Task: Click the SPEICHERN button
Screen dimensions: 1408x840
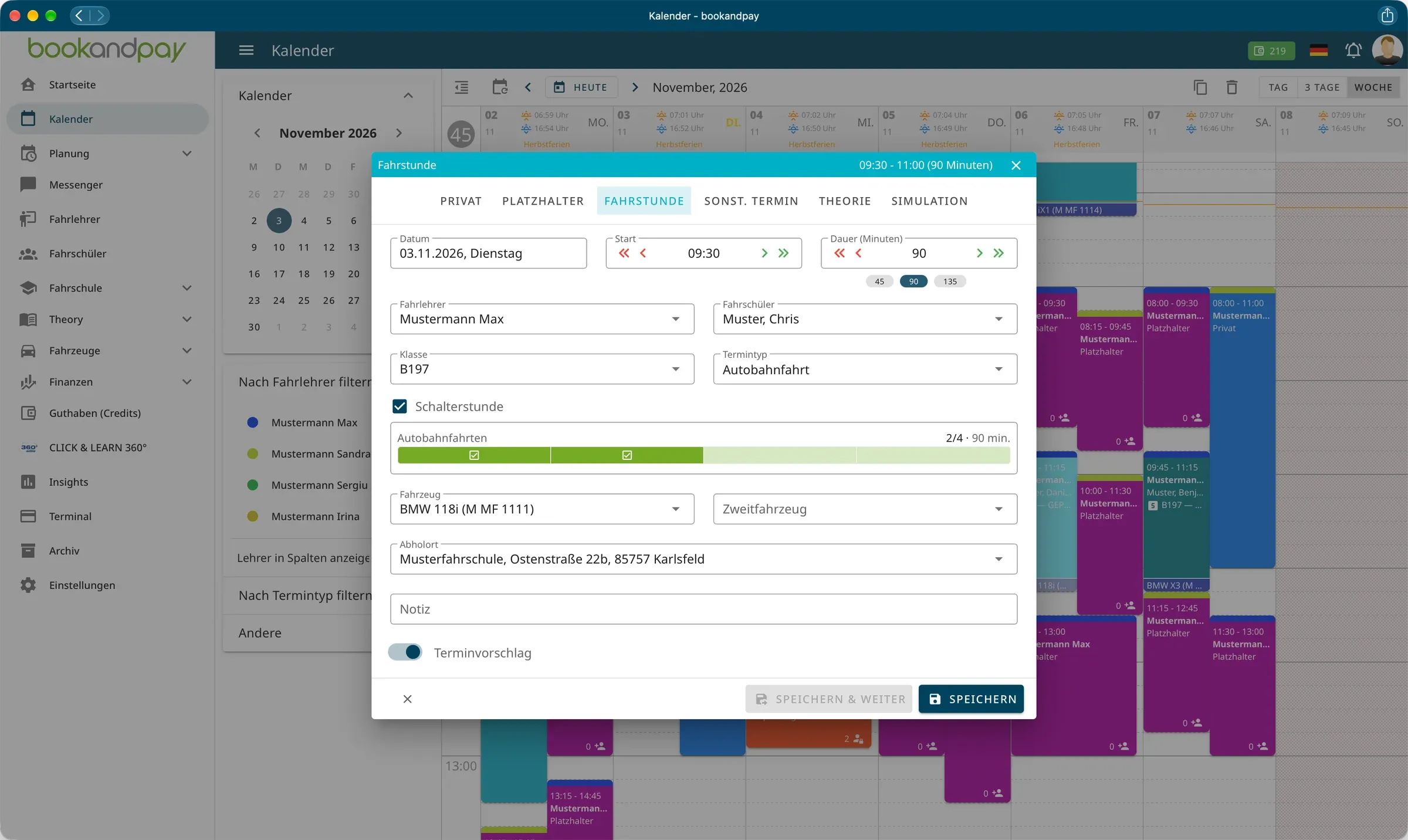Action: [x=971, y=699]
